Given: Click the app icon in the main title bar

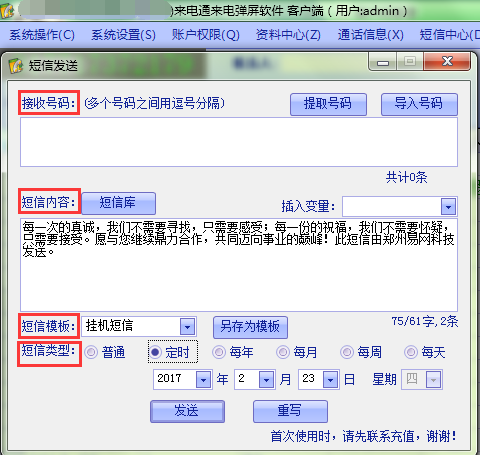Looking at the screenshot, I should (7, 10).
